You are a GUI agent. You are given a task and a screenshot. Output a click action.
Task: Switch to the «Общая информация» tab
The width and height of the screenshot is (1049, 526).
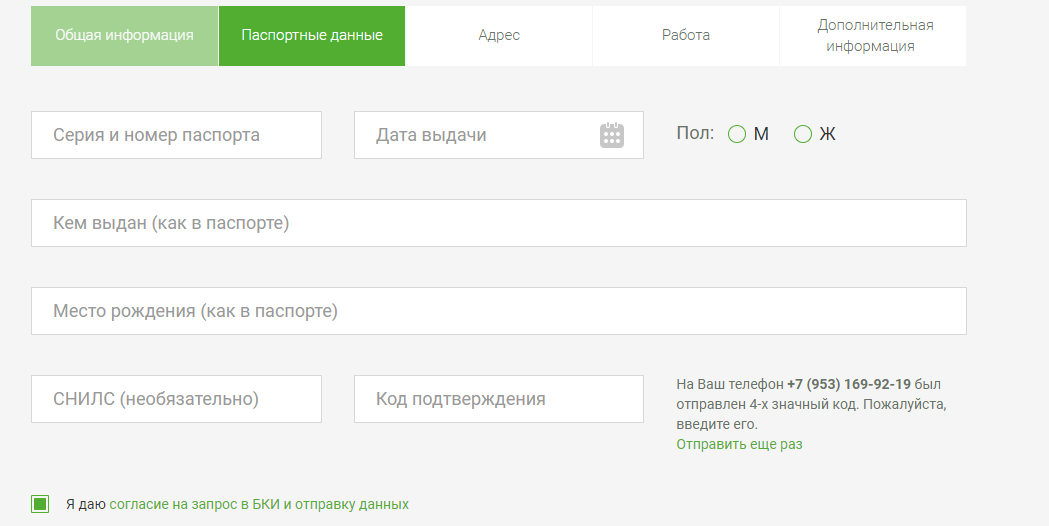point(124,35)
